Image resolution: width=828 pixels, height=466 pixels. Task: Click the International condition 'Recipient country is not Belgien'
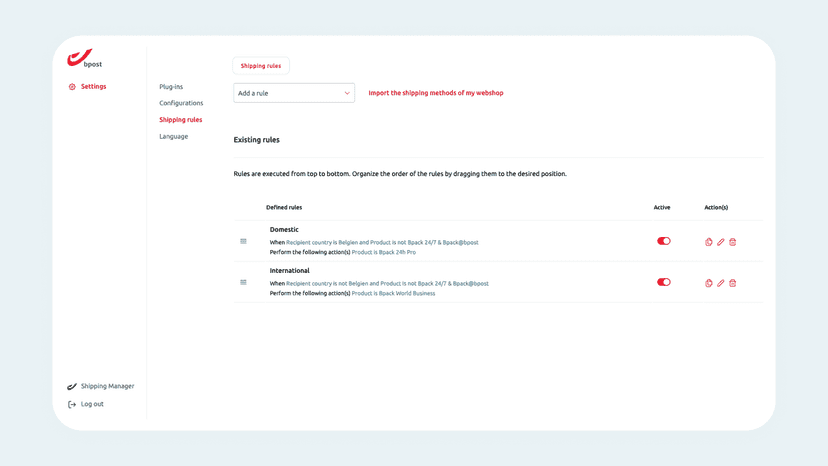327,284
